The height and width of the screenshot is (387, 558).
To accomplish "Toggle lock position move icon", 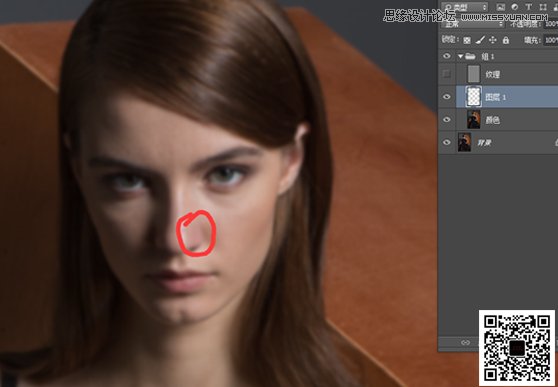I will [493, 40].
